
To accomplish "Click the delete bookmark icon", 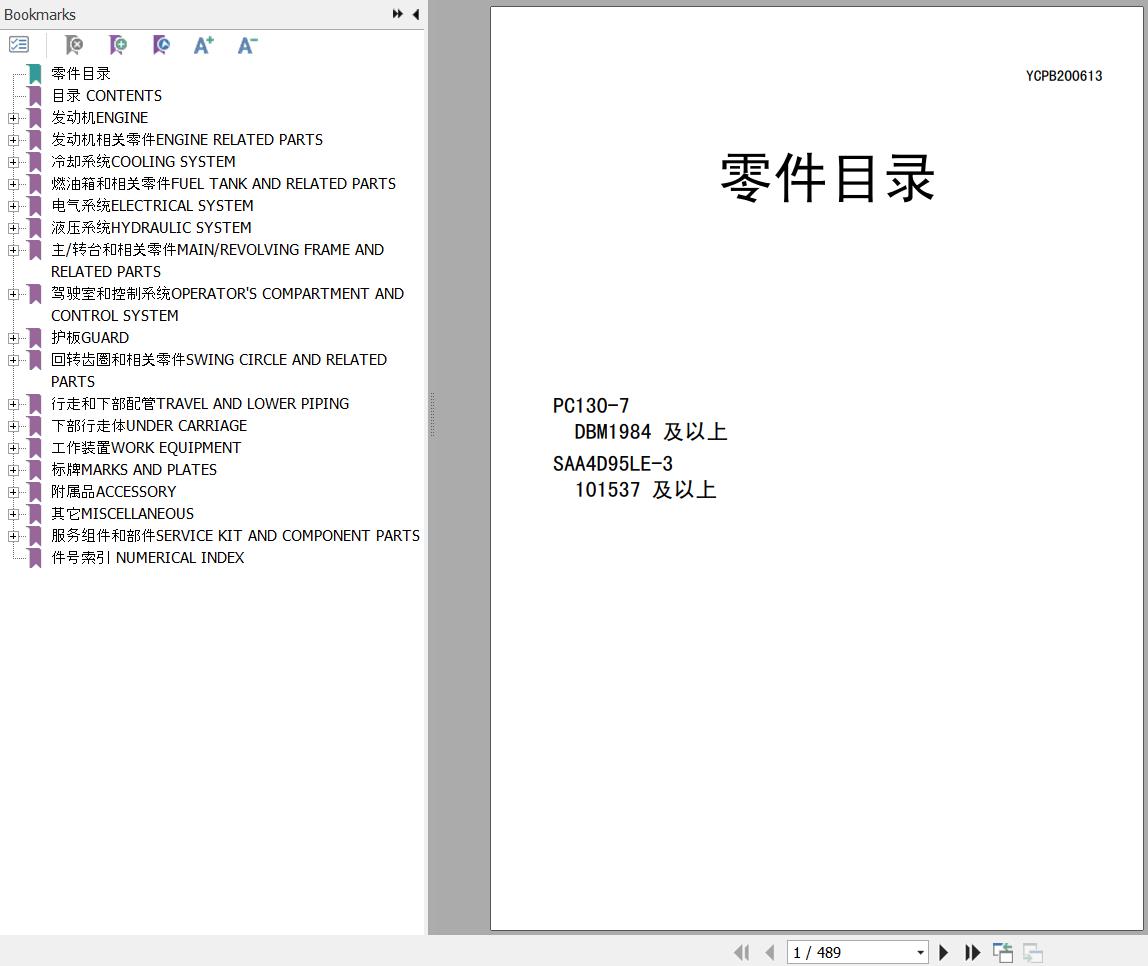I will (73, 45).
